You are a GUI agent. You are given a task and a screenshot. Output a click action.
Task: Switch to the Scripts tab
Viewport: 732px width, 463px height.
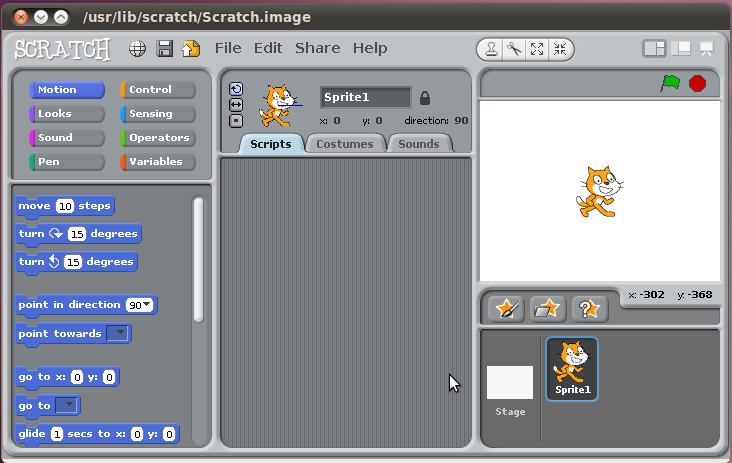(x=271, y=144)
